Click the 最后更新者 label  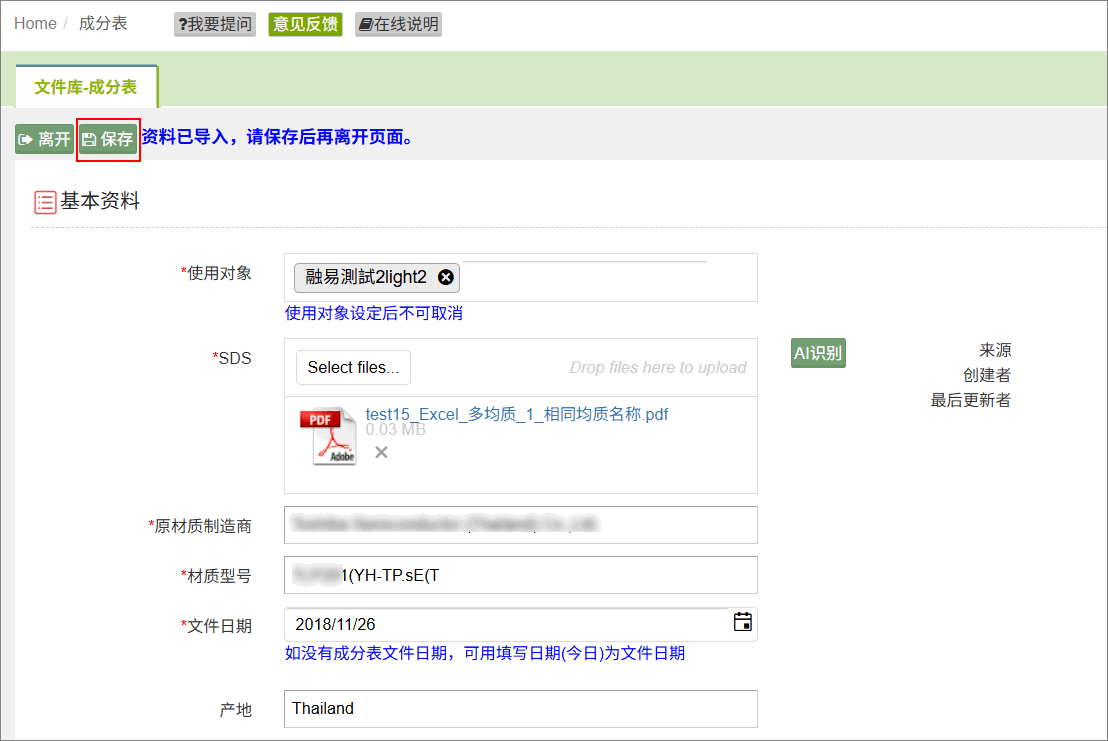(x=971, y=401)
